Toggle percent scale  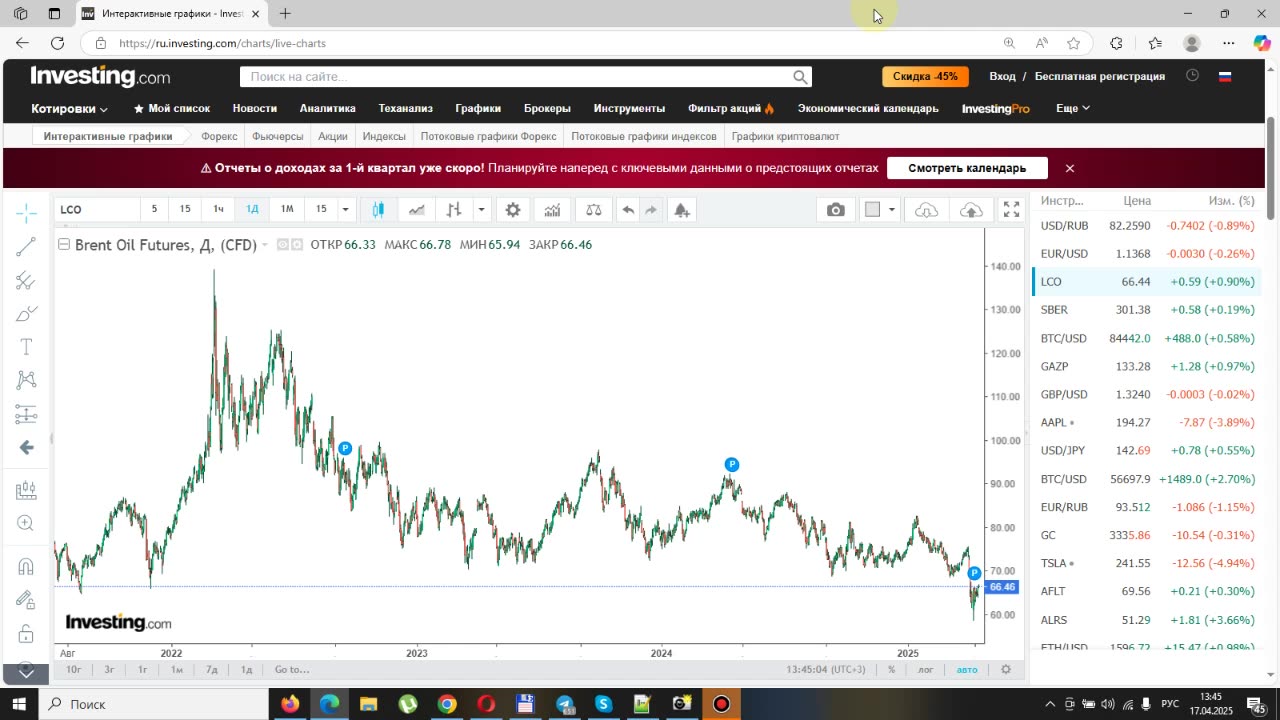[891, 669]
